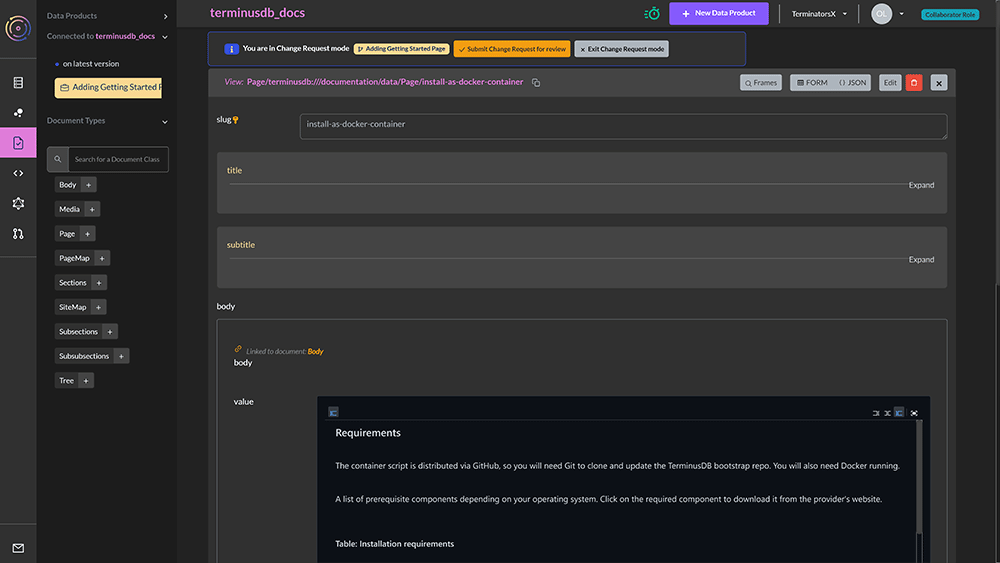The height and width of the screenshot is (563, 1000).
Task: Open the Tree document type
Action: [66, 381]
